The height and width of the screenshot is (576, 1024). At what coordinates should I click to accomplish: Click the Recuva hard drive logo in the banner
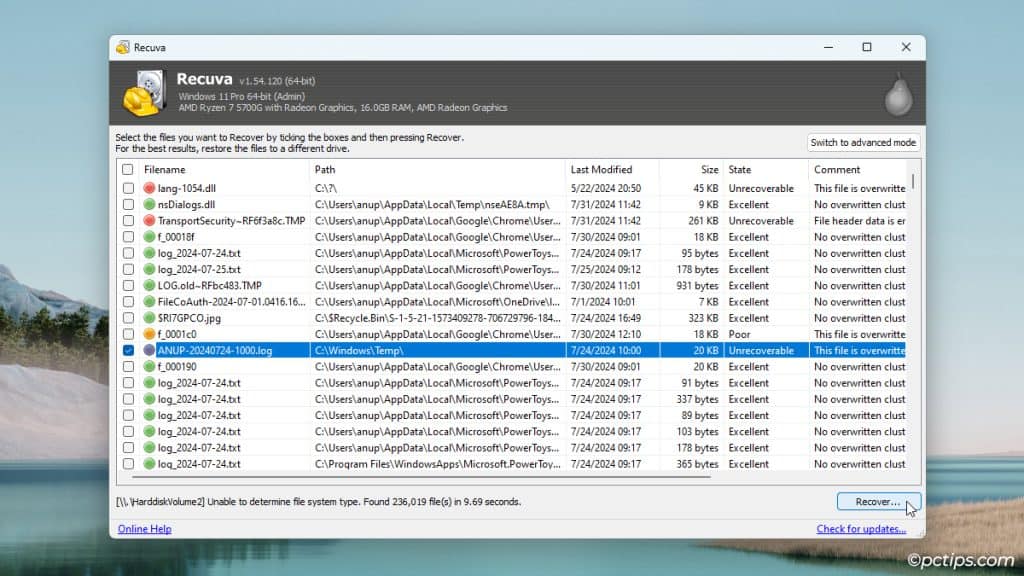pyautogui.click(x=143, y=89)
